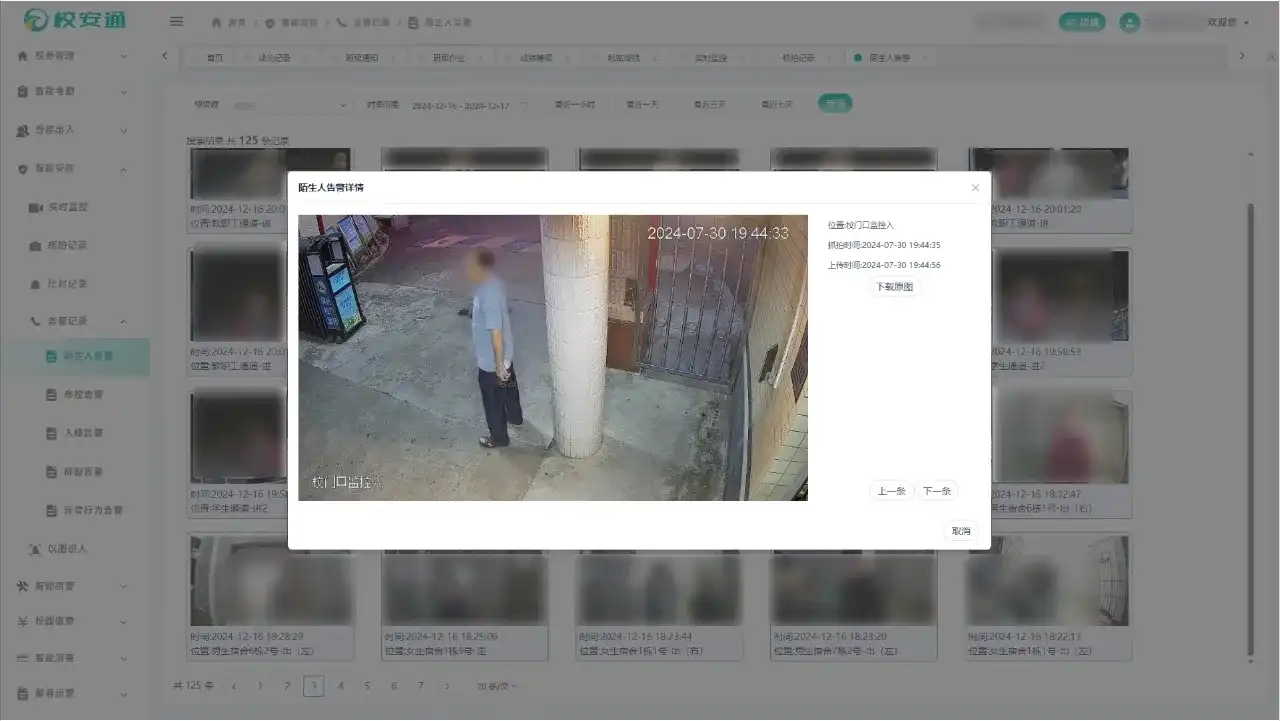Go to next record with 下一条
This screenshot has height=721, width=1280.
click(936, 491)
